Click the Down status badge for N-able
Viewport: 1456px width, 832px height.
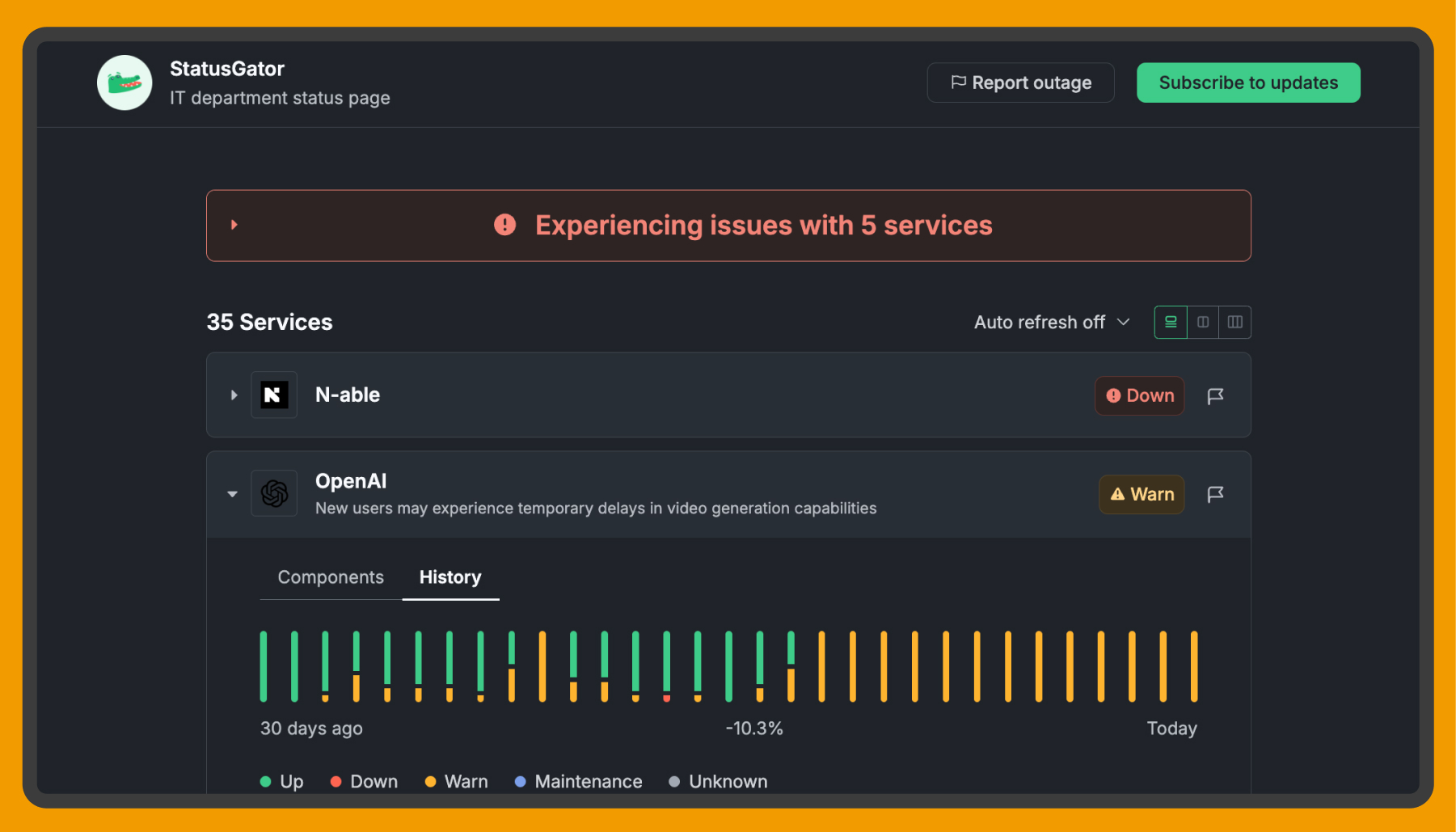1140,395
